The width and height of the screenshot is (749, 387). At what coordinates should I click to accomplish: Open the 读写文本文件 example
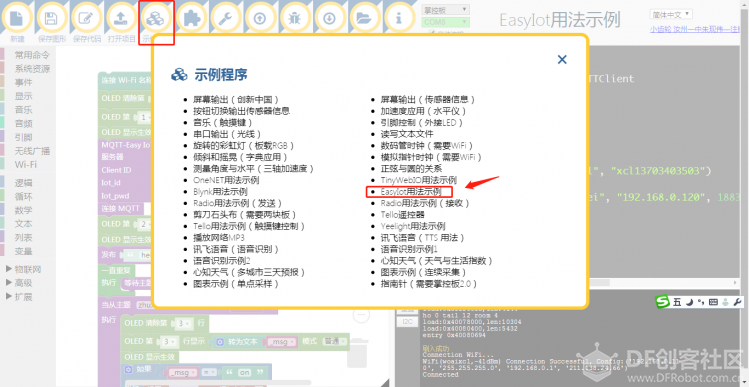tap(407, 134)
